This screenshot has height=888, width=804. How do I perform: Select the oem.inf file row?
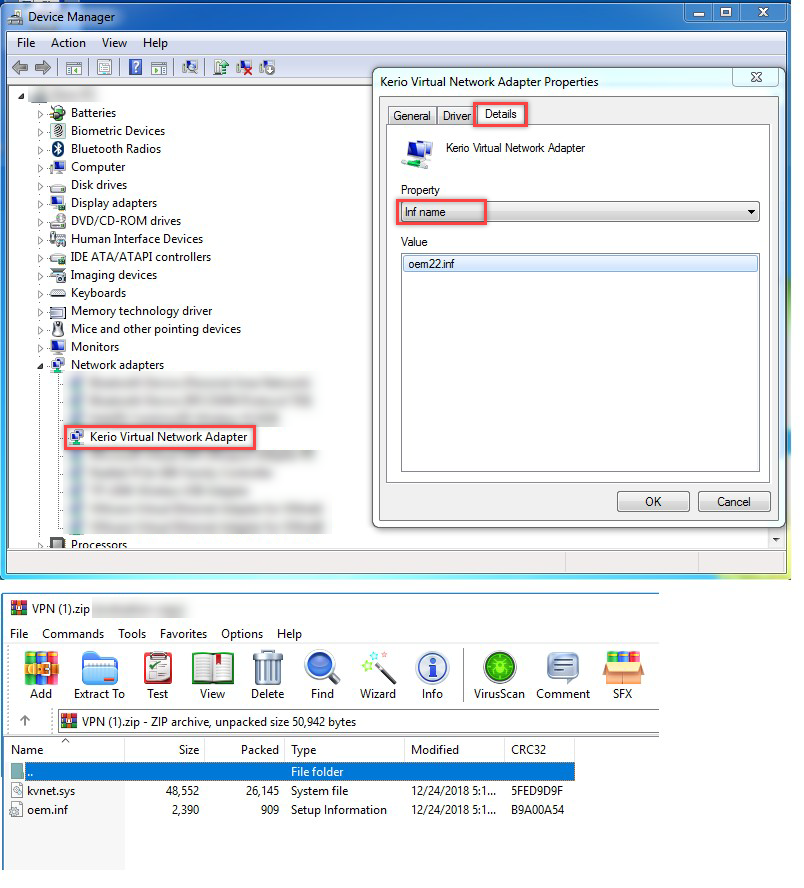[x=292, y=810]
